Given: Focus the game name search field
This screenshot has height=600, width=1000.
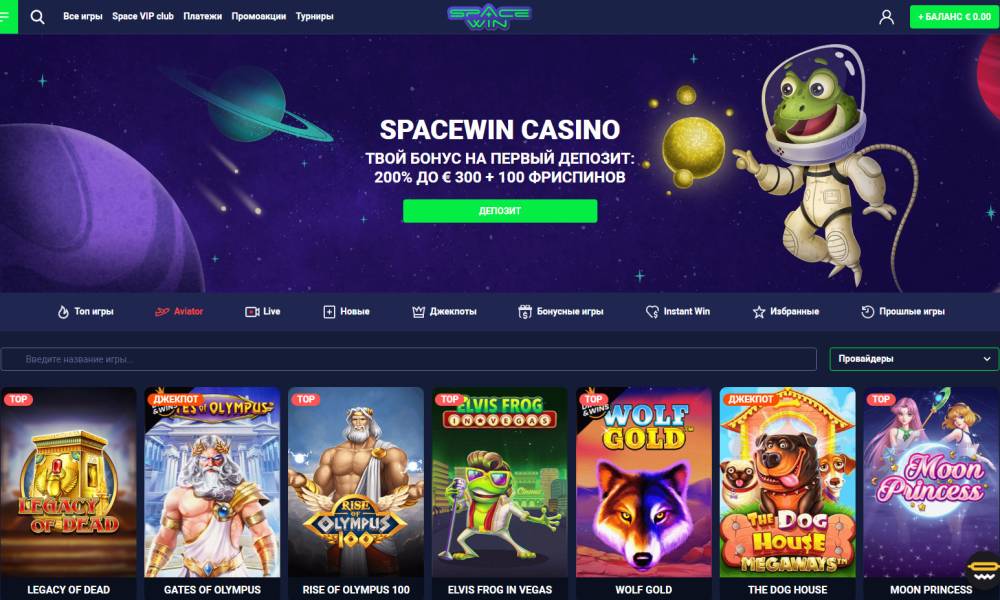Looking at the screenshot, I should click(x=408, y=359).
